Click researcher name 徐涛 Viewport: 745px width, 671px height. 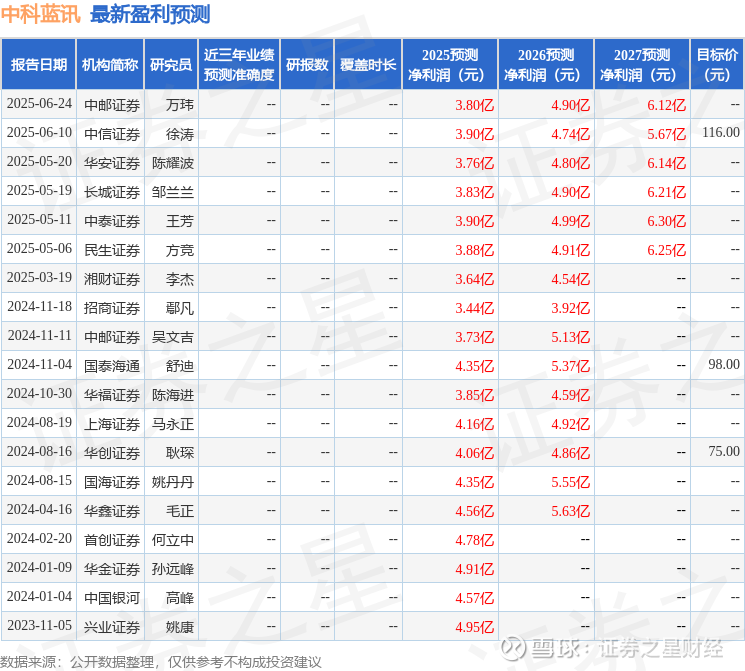tap(180, 134)
